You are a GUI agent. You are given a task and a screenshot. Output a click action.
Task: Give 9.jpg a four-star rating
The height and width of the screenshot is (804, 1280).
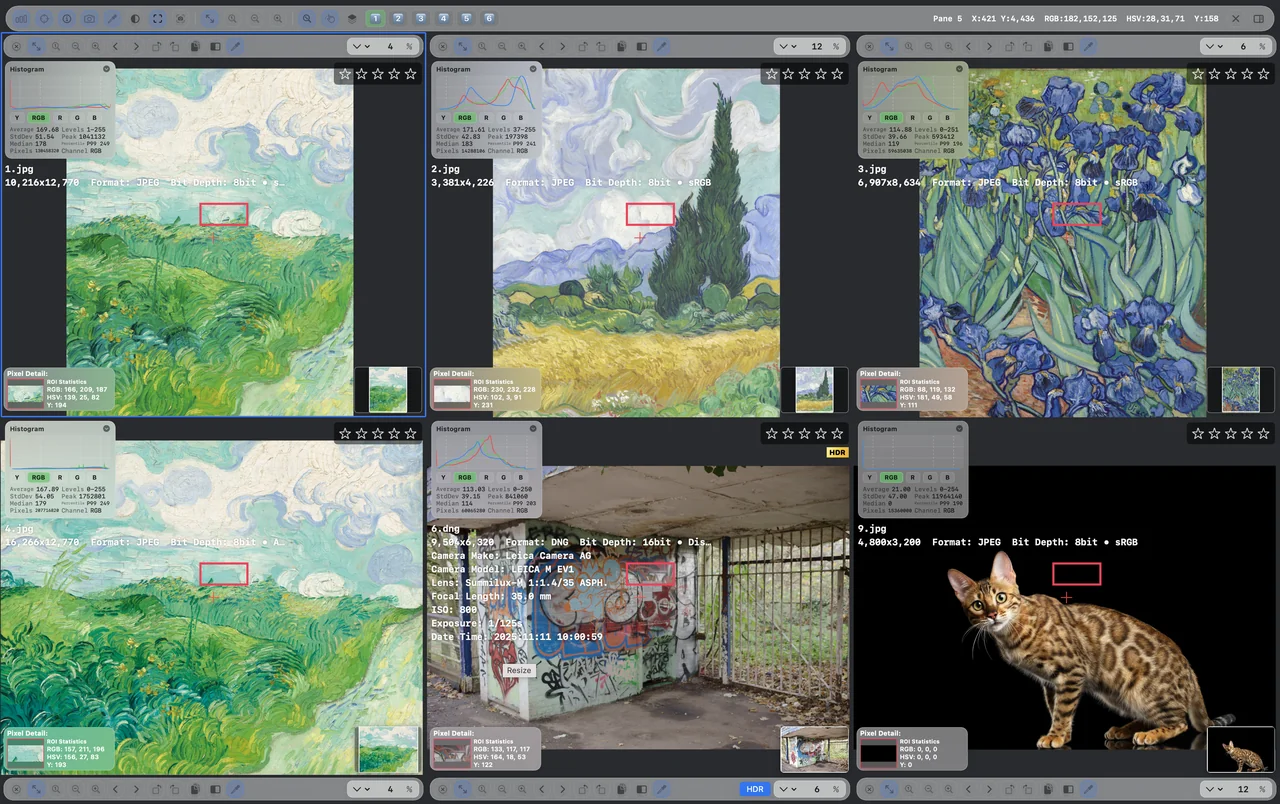[1247, 434]
